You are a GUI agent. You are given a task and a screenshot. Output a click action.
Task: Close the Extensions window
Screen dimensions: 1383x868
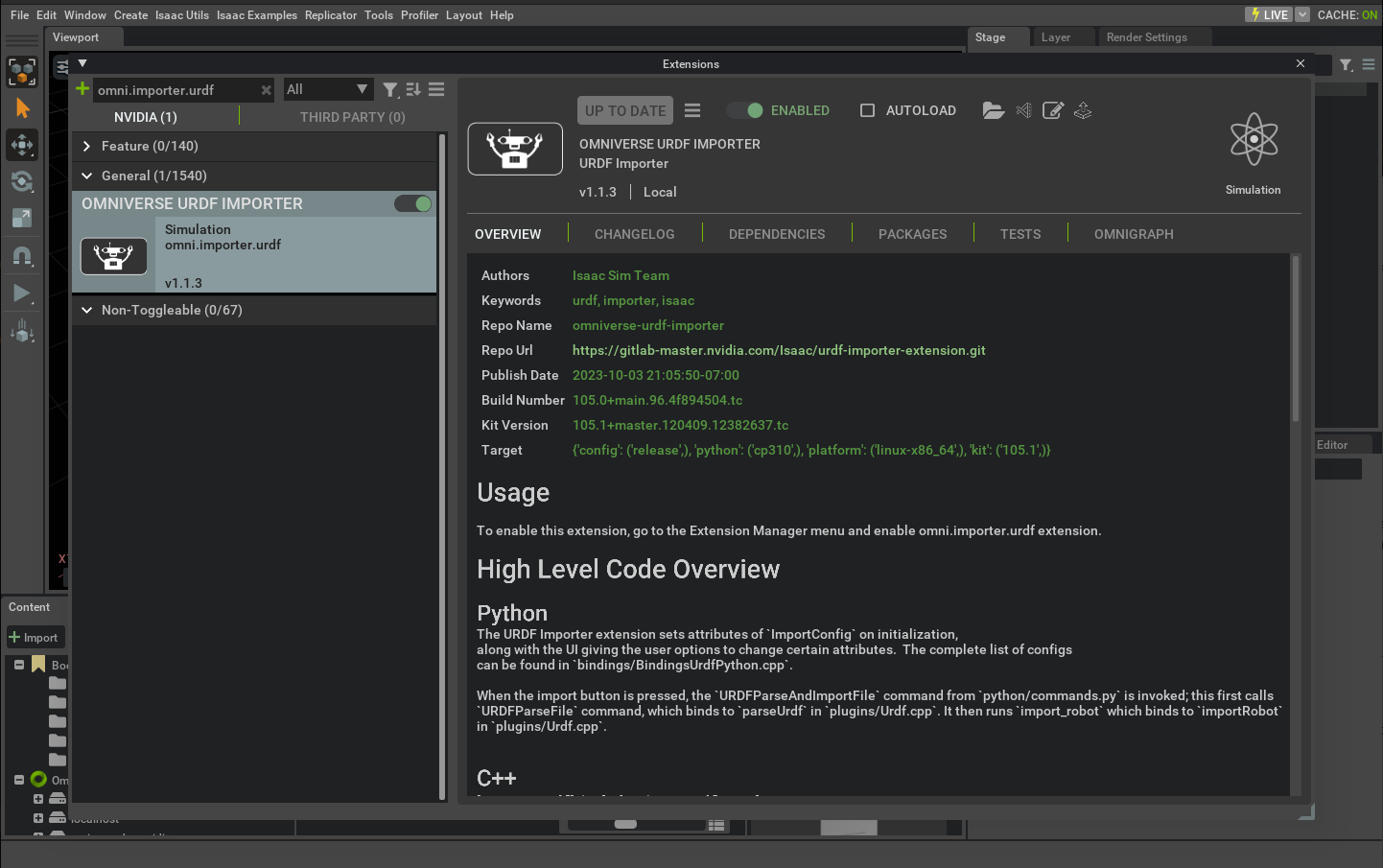click(1301, 63)
